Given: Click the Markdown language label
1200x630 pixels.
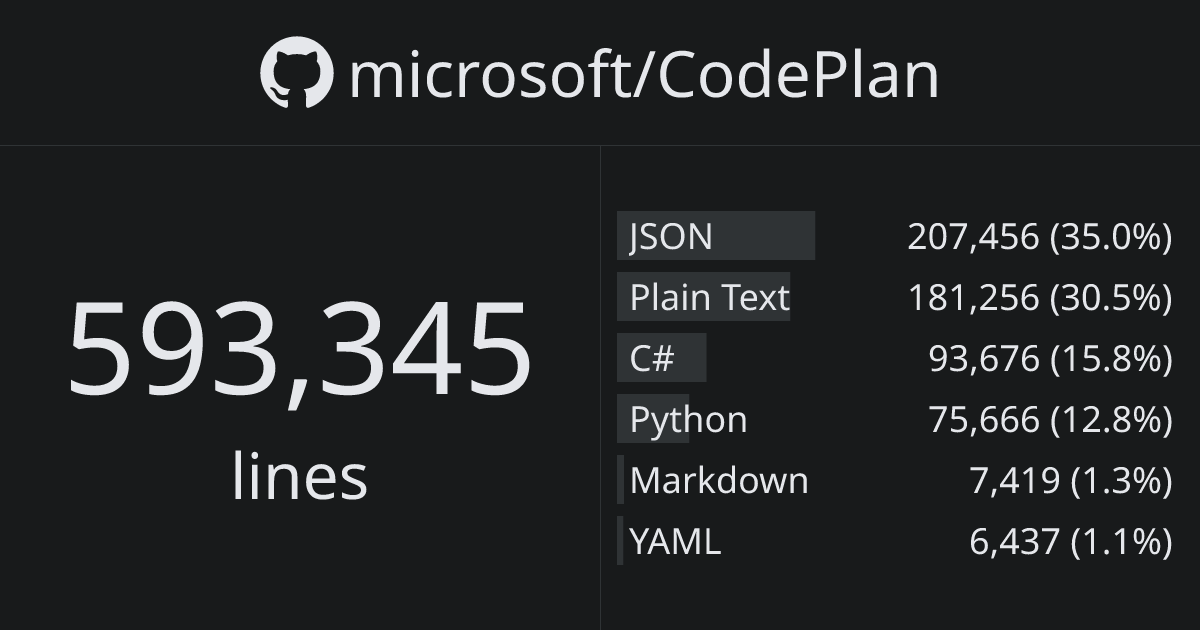Looking at the screenshot, I should pyautogui.click(x=719, y=480).
